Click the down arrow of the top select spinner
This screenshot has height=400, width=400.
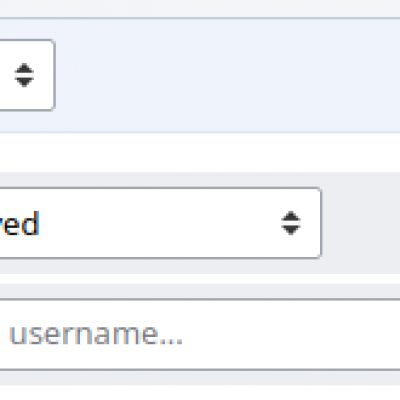tap(24, 82)
